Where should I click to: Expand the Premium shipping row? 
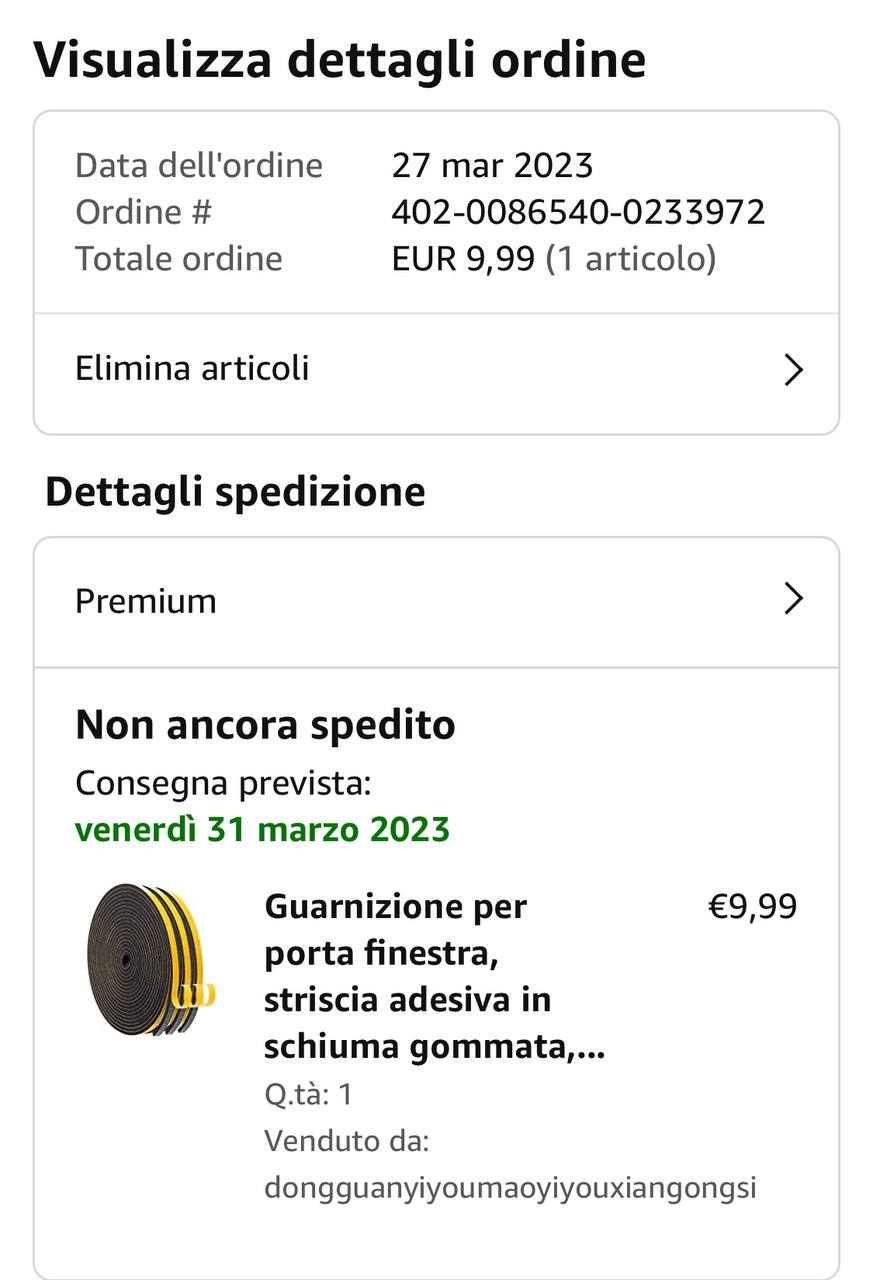point(436,602)
